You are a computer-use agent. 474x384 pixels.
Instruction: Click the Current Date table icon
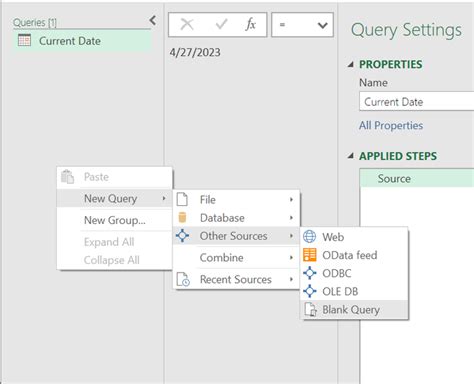pyautogui.click(x=24, y=40)
